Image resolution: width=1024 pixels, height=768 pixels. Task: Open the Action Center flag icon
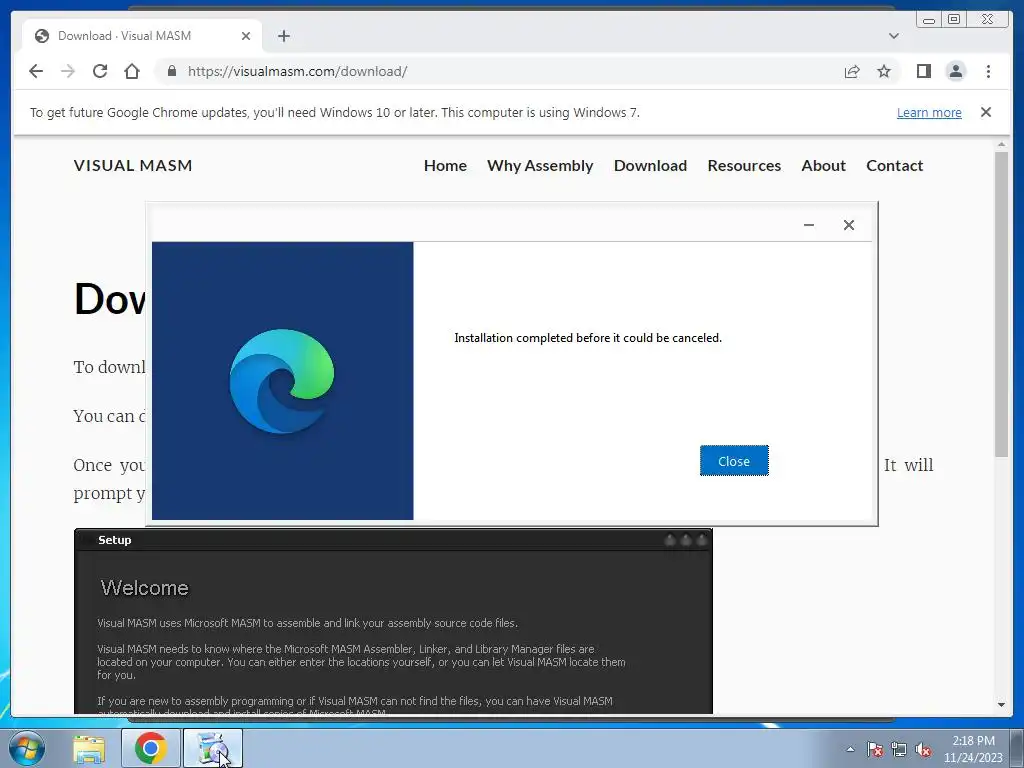tap(874, 749)
